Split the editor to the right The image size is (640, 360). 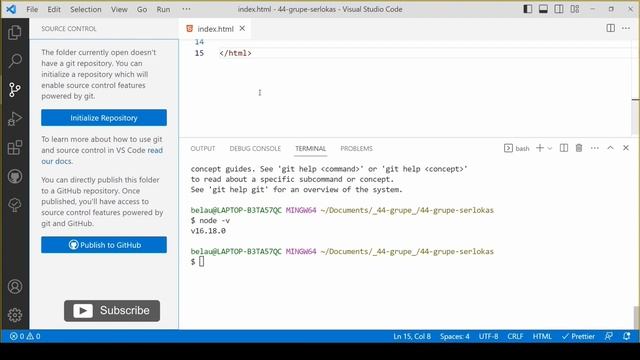tap(611, 28)
